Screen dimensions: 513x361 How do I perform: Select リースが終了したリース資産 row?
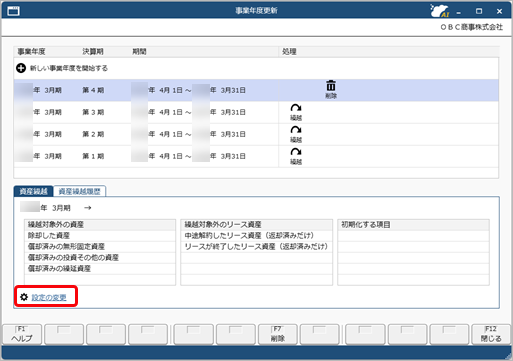[256, 247]
